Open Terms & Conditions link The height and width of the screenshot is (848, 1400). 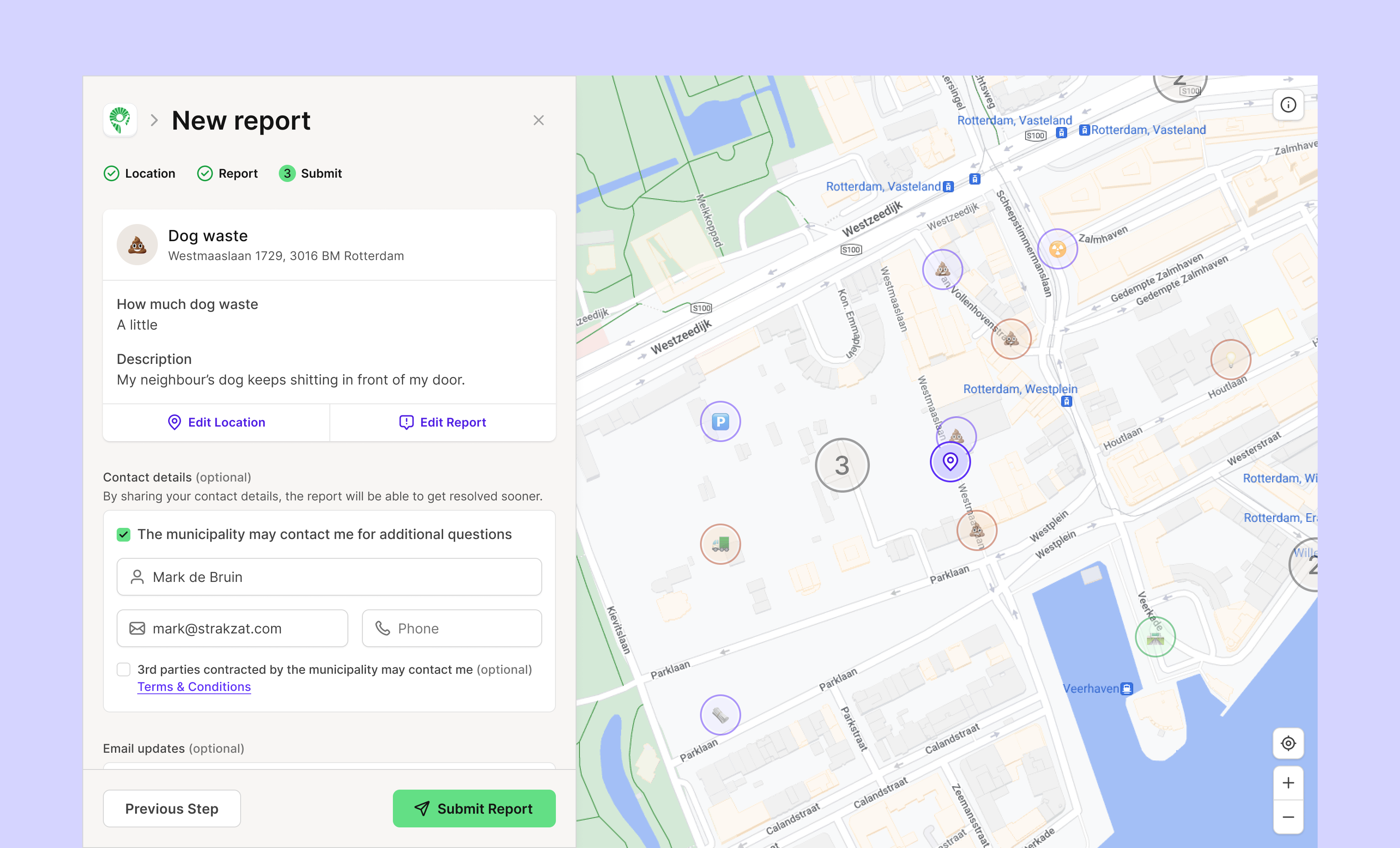(x=194, y=687)
